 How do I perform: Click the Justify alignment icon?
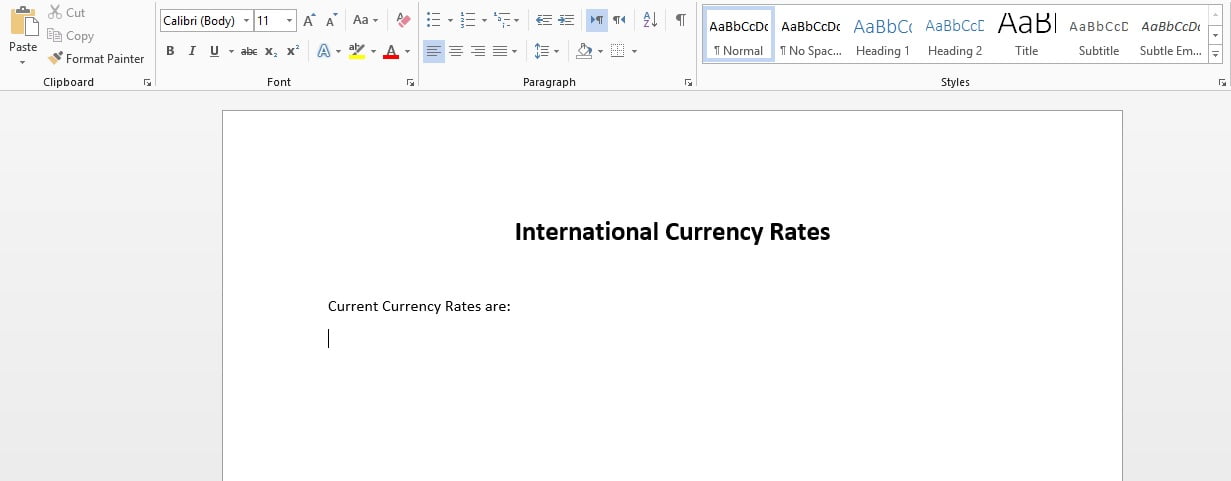pos(499,51)
